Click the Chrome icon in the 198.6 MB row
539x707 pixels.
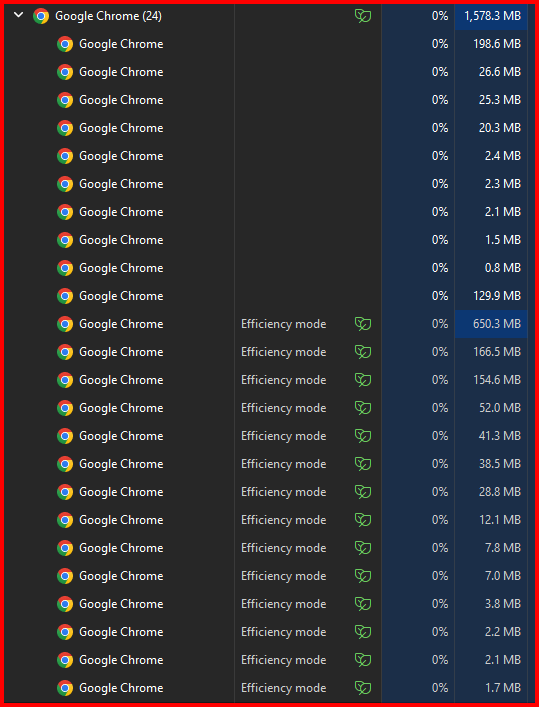[65, 44]
